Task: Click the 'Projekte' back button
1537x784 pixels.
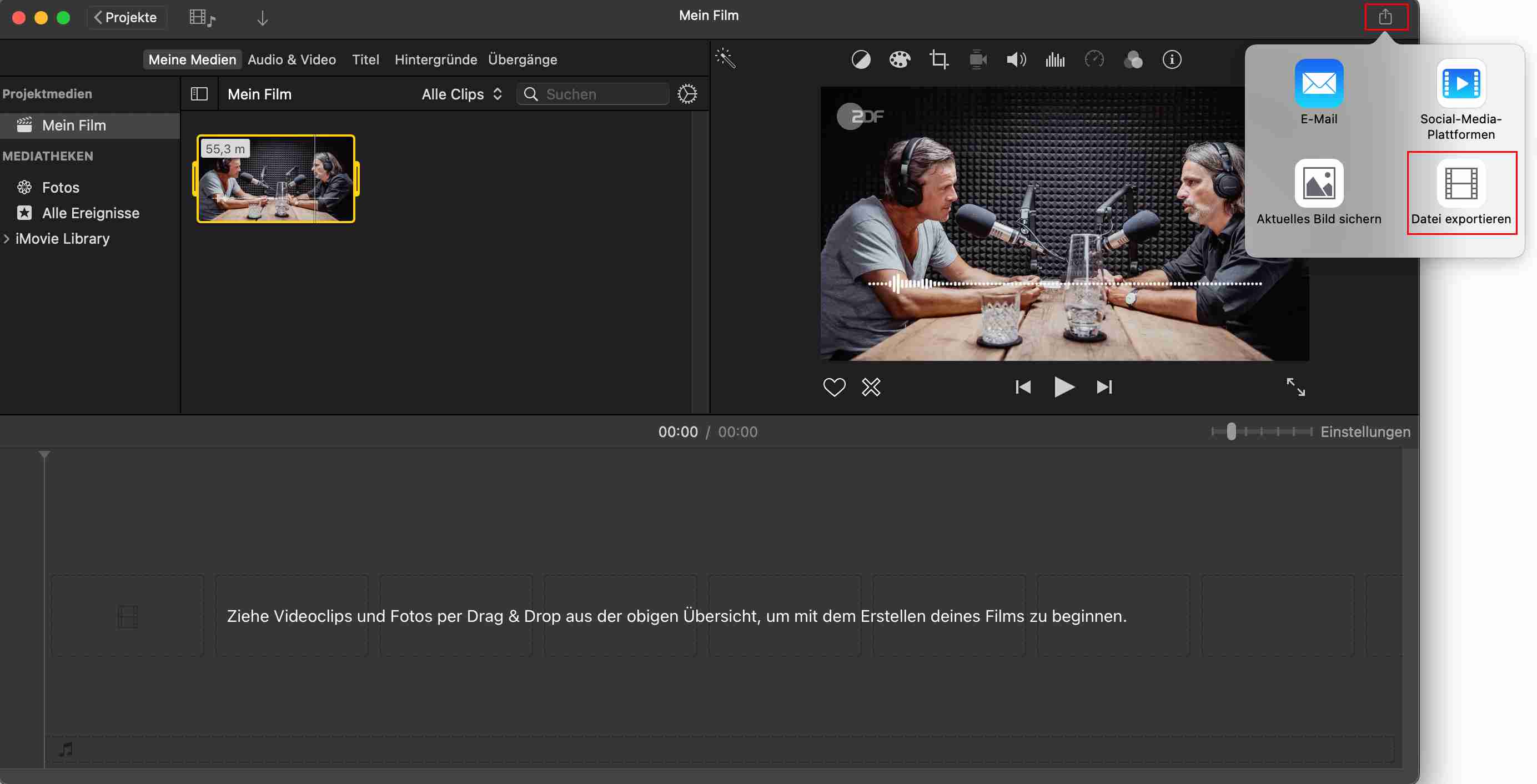Action: click(x=127, y=17)
